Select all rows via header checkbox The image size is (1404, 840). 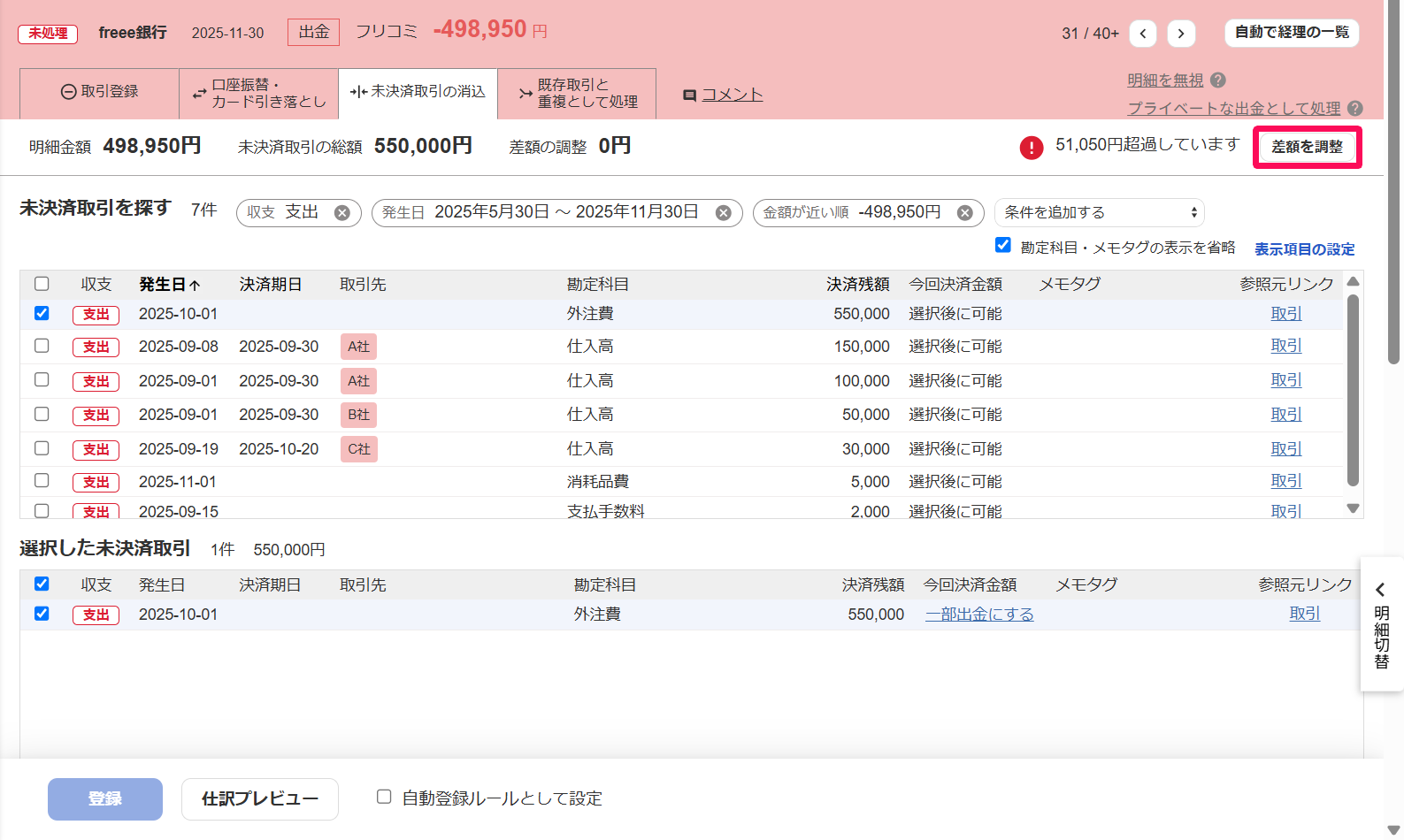pyautogui.click(x=42, y=284)
